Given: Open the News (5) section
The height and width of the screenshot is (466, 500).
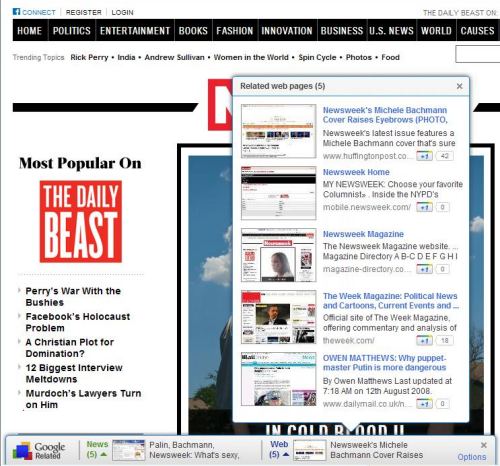Looking at the screenshot, I should coord(97,449).
